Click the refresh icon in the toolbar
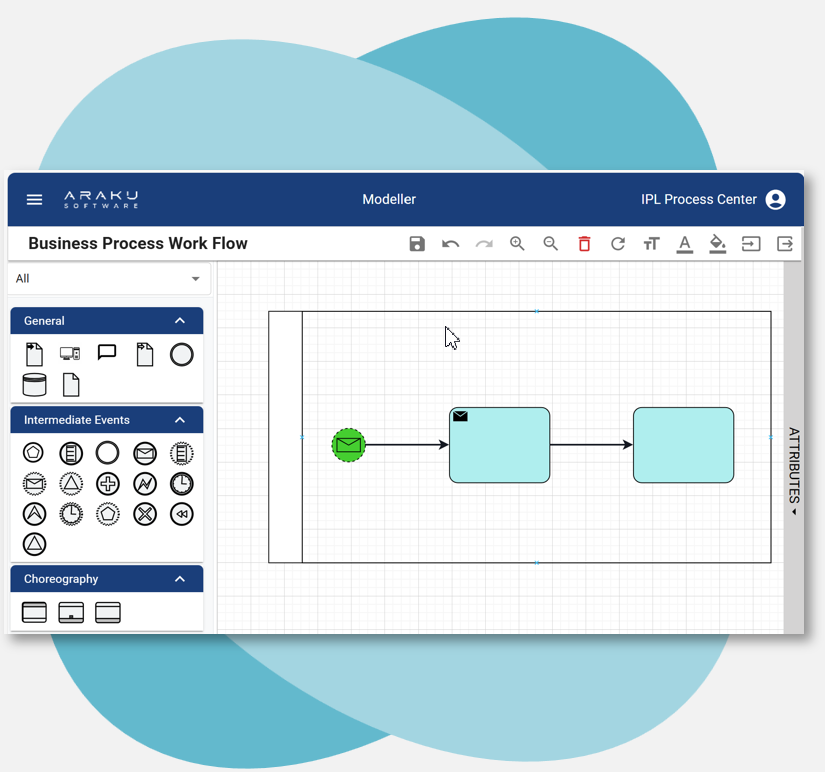 (618, 244)
